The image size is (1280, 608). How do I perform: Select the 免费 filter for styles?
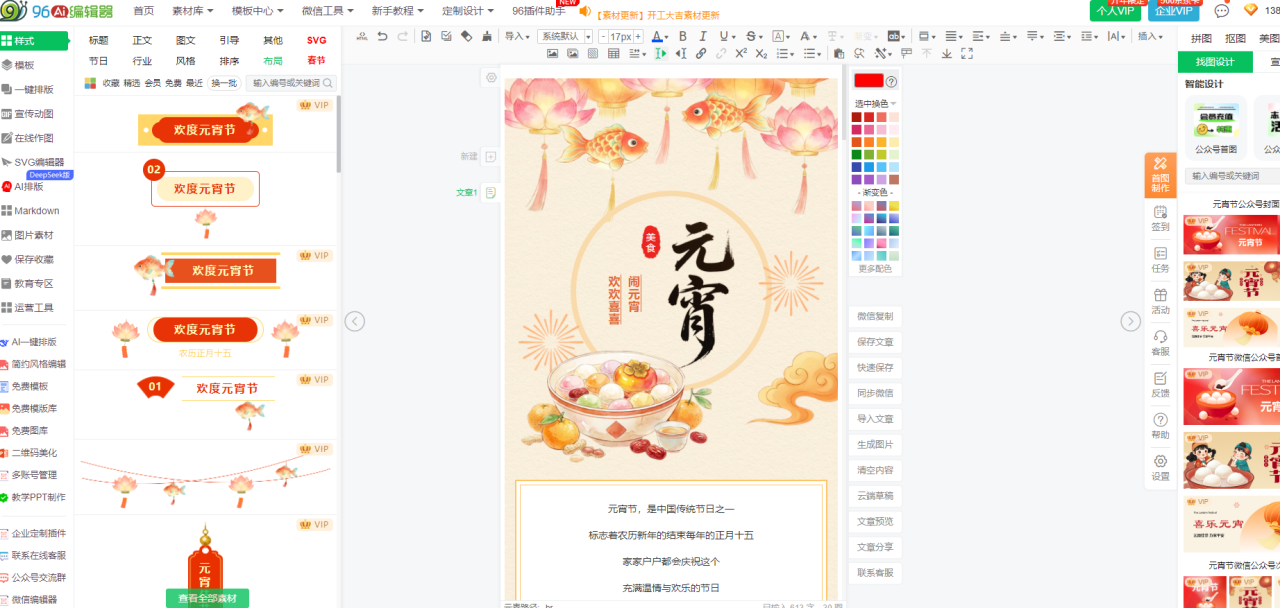(x=173, y=84)
